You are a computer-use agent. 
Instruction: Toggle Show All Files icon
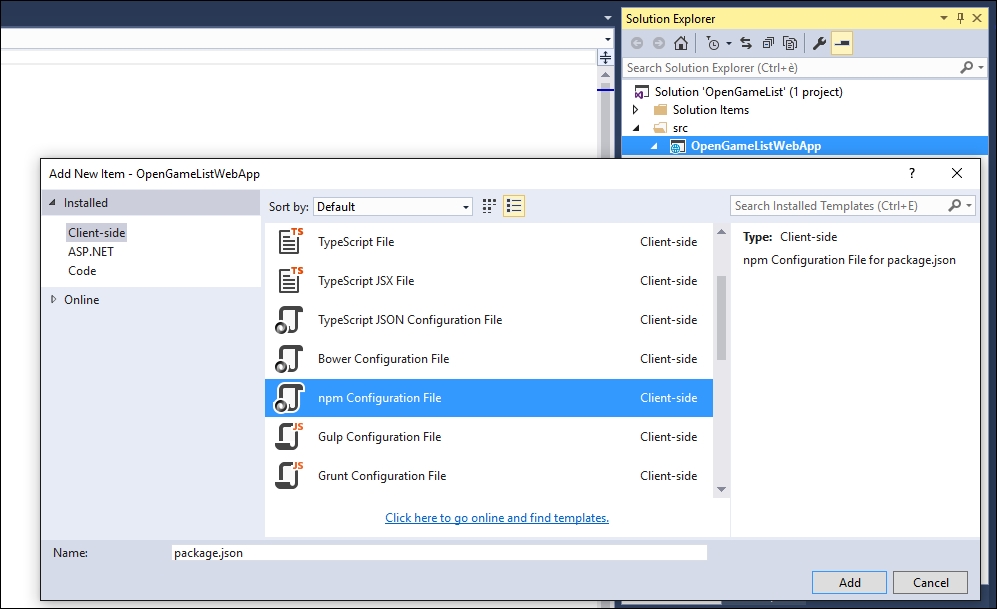(x=790, y=43)
